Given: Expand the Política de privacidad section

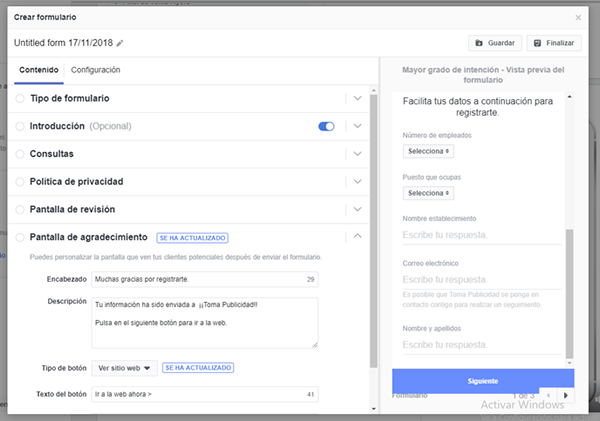Looking at the screenshot, I should coord(358,182).
